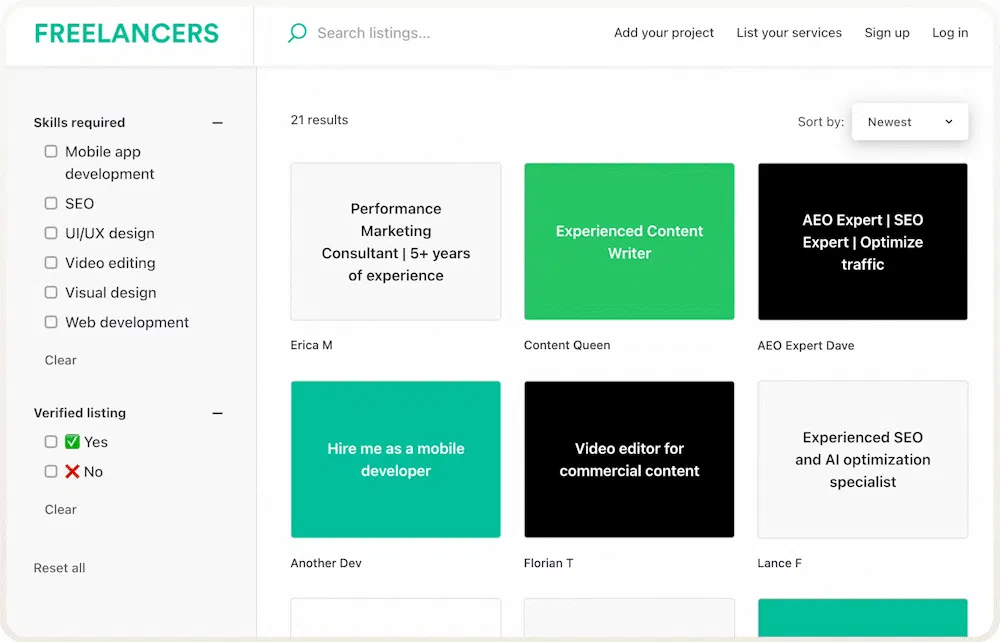This screenshot has height=642, width=1000.
Task: Open the Add your project page
Action: 664,33
